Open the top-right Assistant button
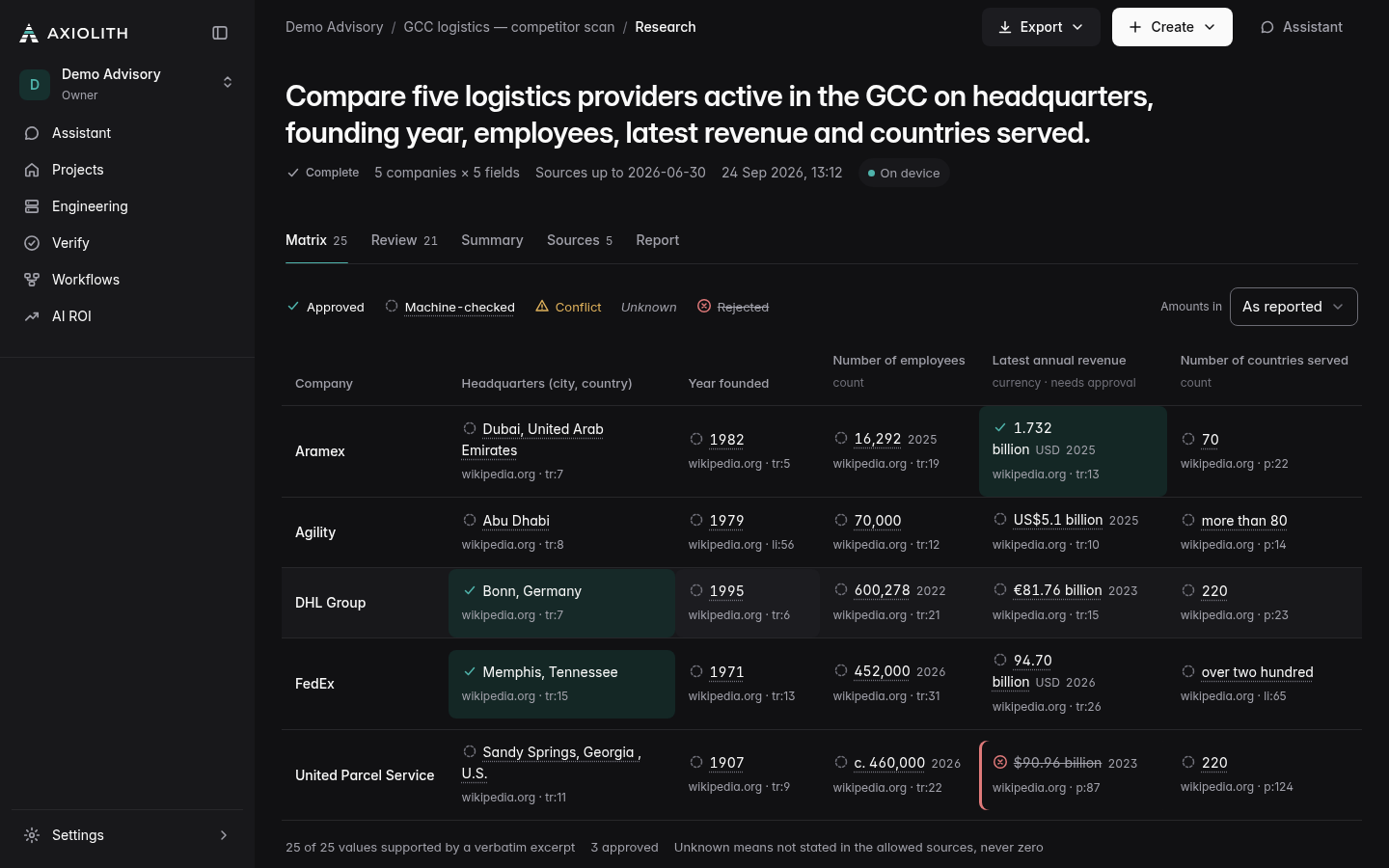1389x868 pixels. pyautogui.click(x=1301, y=27)
